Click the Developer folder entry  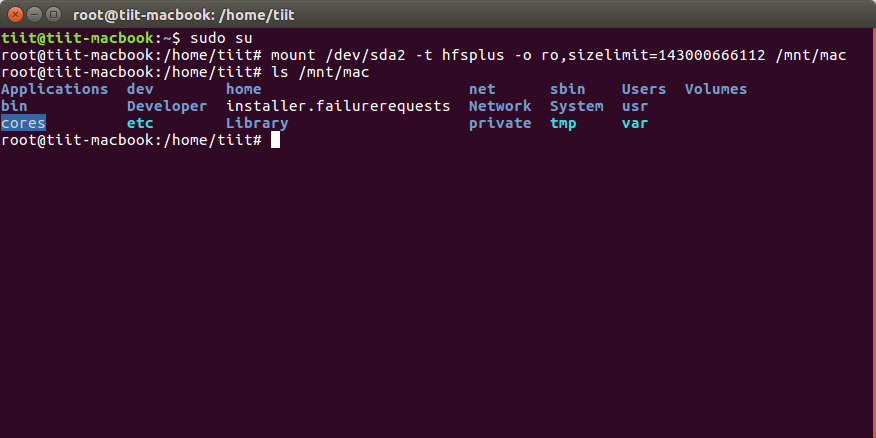167,106
